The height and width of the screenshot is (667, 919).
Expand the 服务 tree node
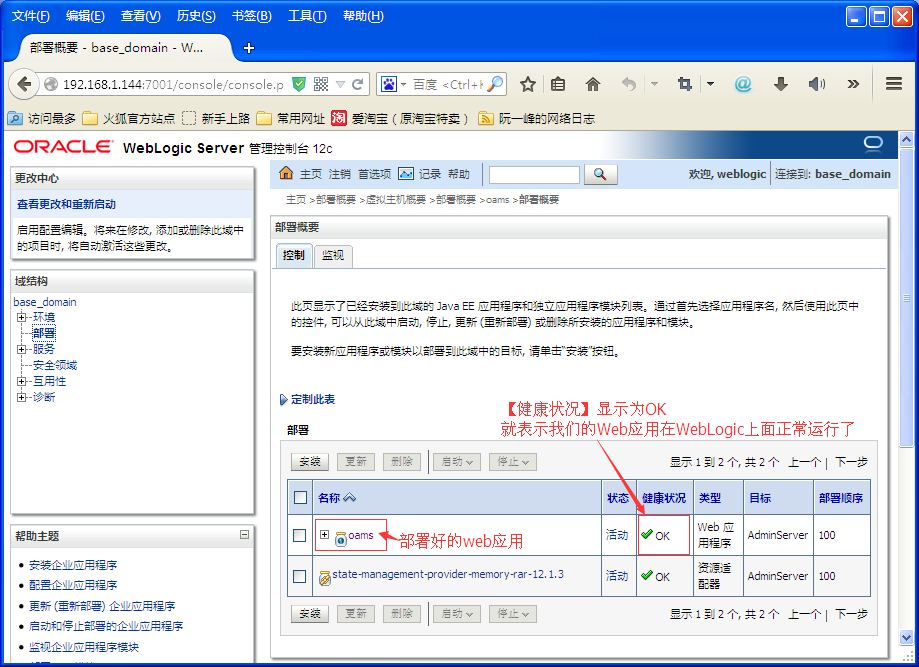tap(22, 349)
